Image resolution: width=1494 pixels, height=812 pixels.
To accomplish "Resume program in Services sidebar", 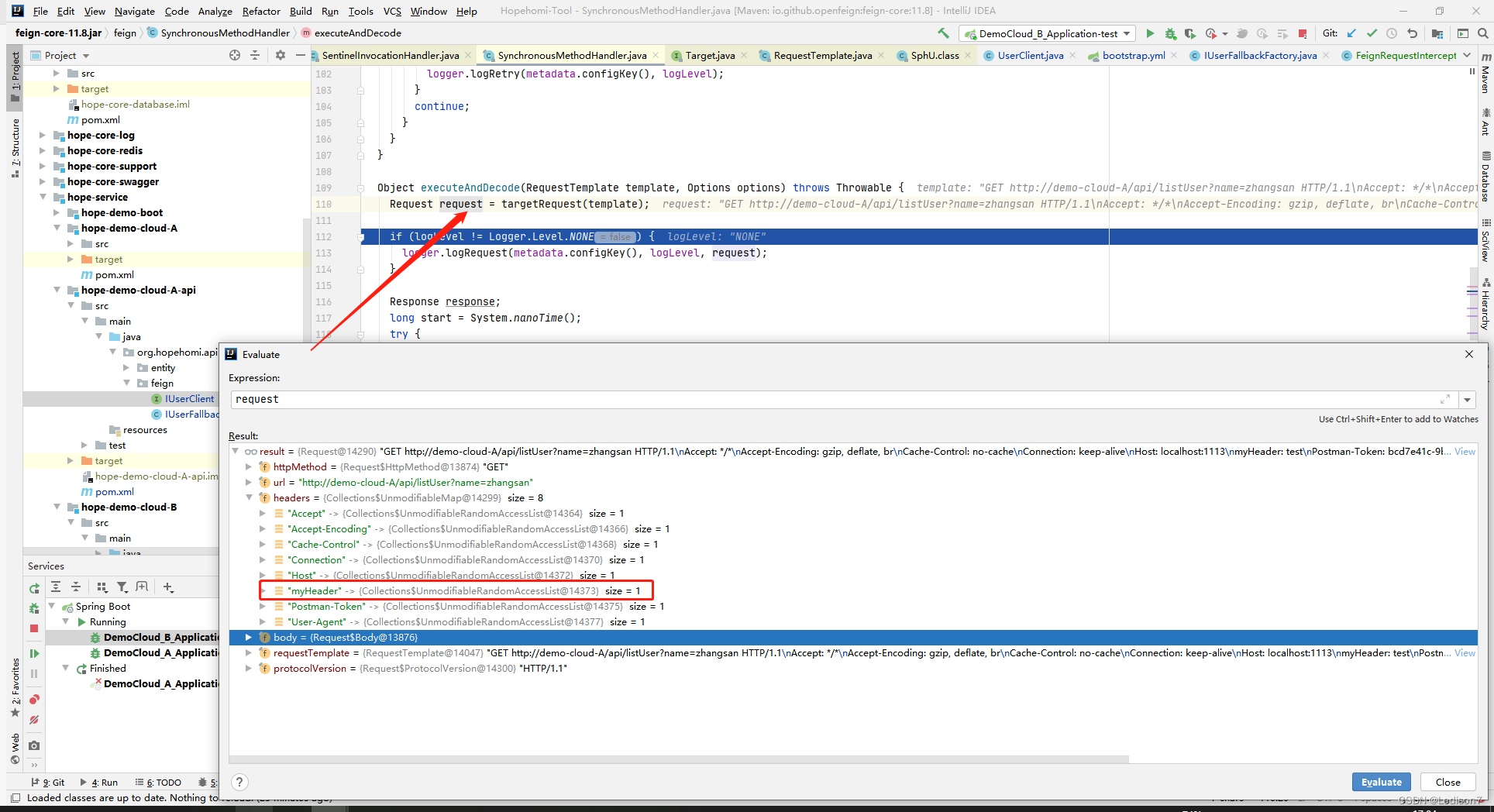I will (x=34, y=653).
